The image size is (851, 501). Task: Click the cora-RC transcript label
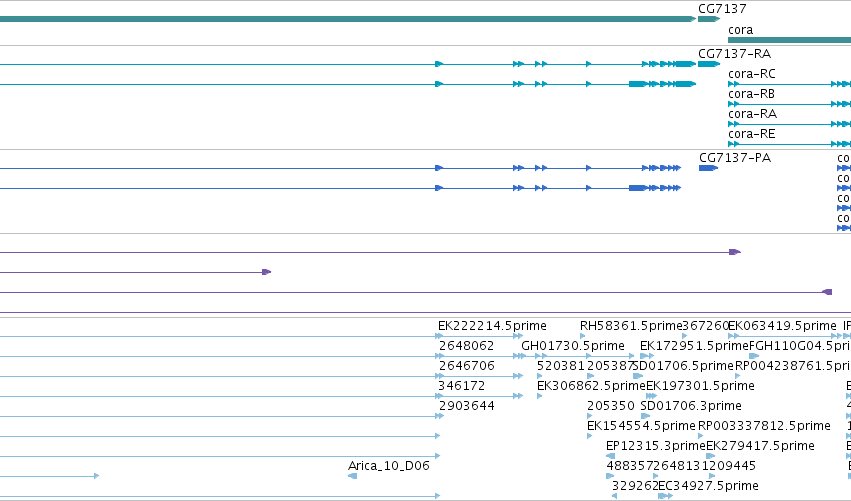pos(752,74)
